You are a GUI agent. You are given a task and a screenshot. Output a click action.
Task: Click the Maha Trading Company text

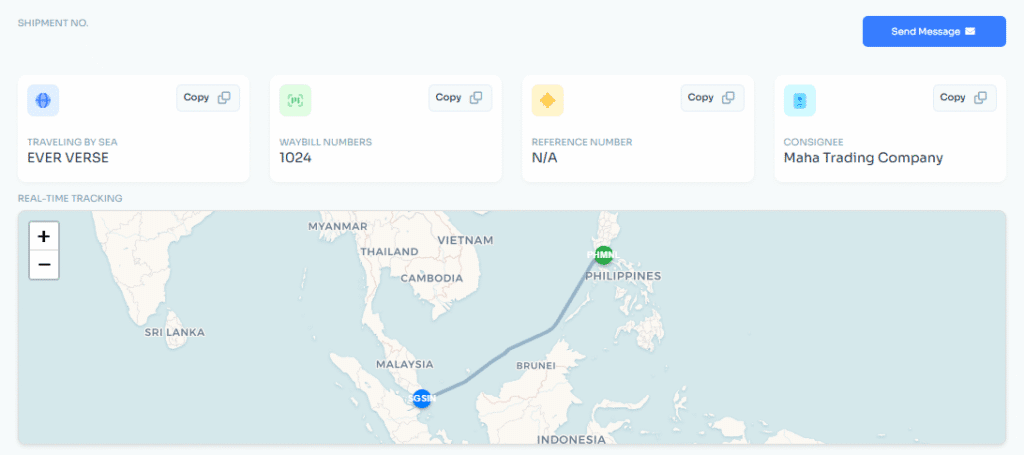[x=863, y=158]
